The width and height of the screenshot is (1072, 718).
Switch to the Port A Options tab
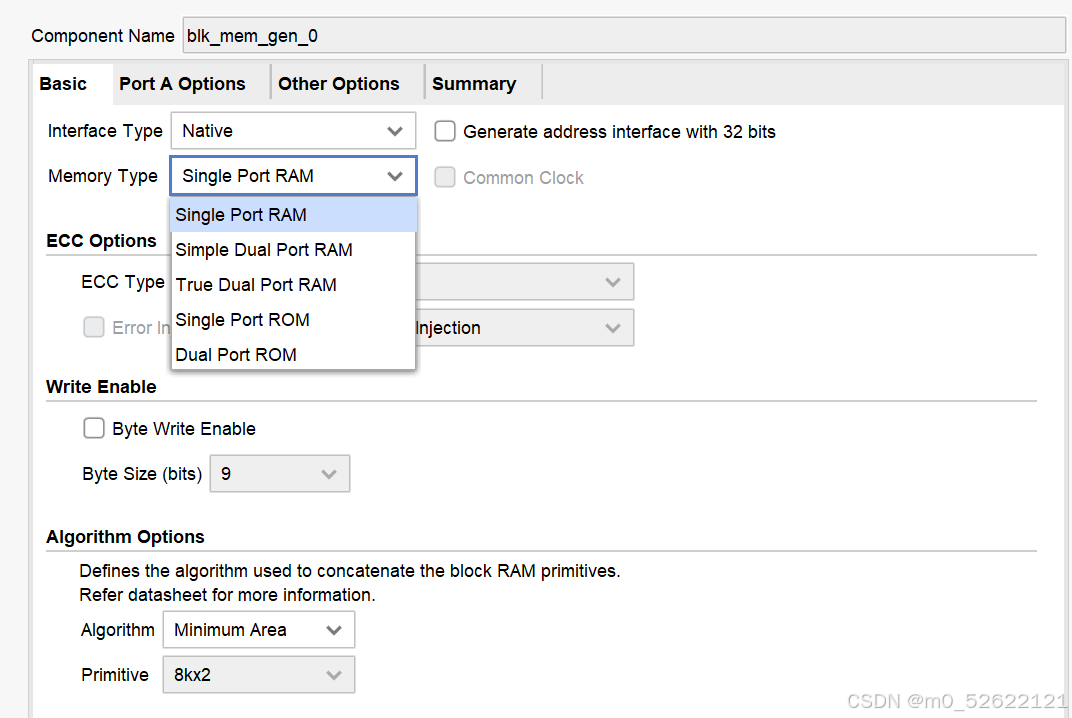pyautogui.click(x=182, y=84)
